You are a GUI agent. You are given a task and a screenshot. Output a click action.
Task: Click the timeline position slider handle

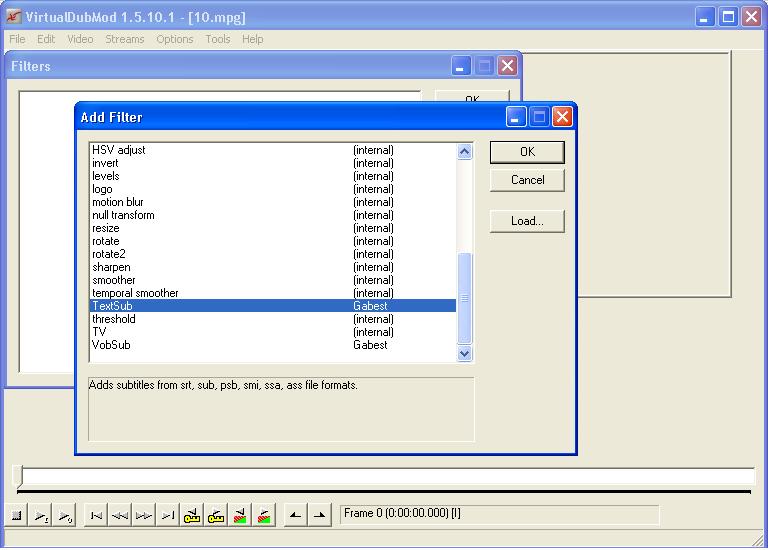tap(20, 476)
